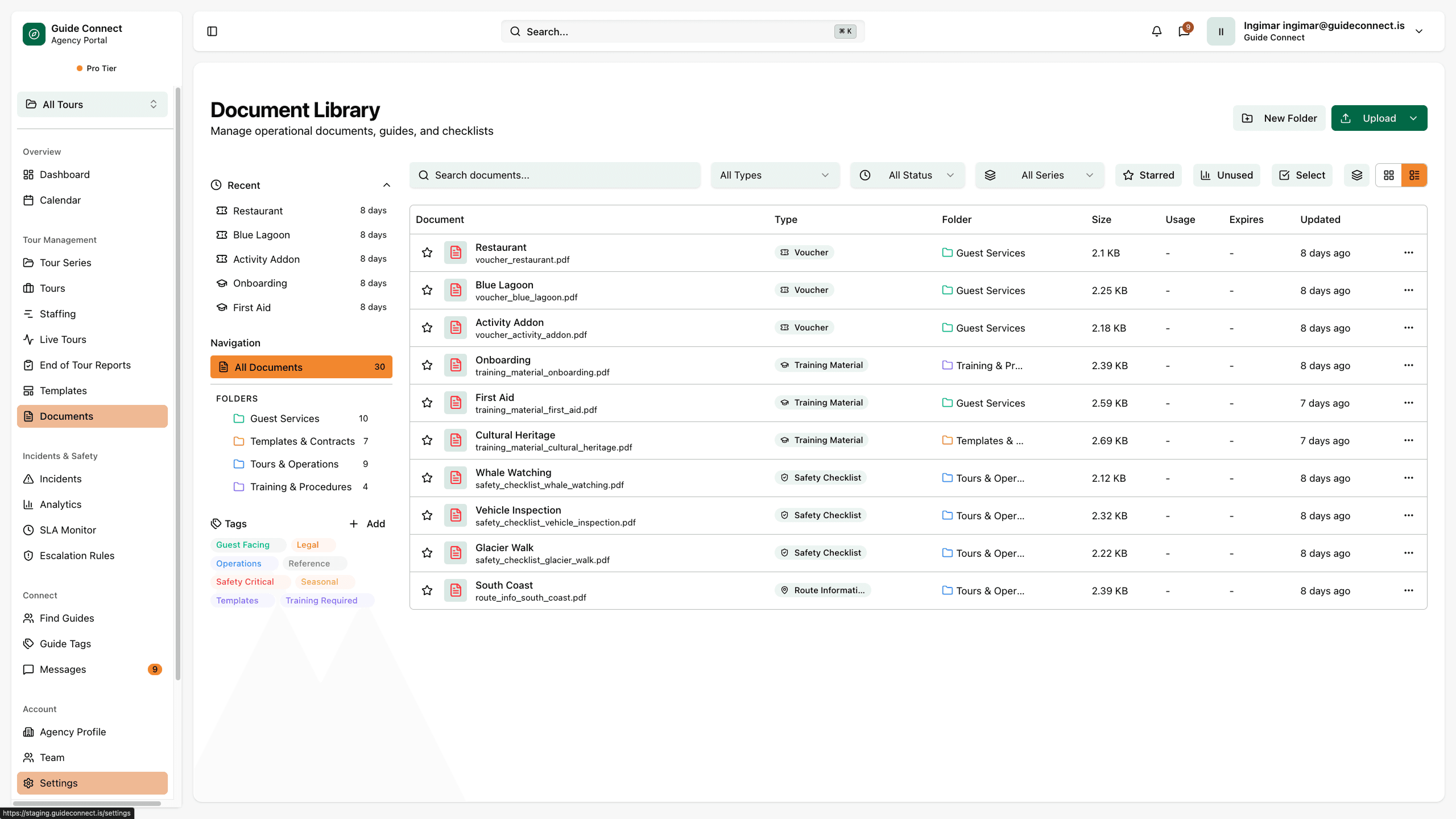Viewport: 1456px width, 819px height.
Task: Star the Restaurant document
Action: (x=427, y=253)
